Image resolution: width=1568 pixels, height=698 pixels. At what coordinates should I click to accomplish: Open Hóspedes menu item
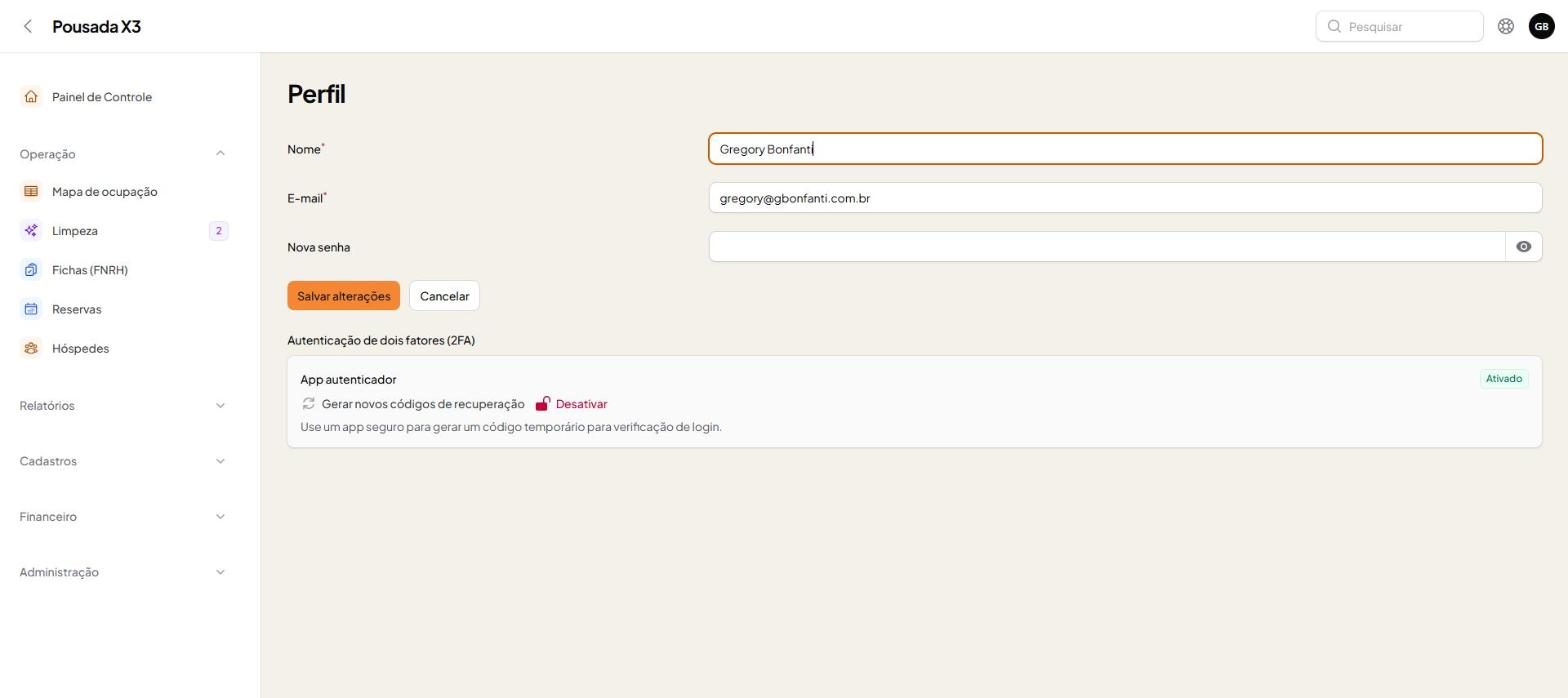[123, 348]
